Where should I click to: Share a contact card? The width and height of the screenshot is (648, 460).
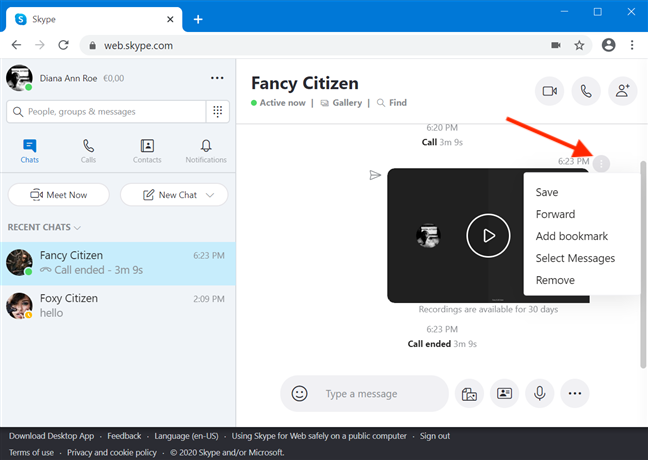coord(504,393)
